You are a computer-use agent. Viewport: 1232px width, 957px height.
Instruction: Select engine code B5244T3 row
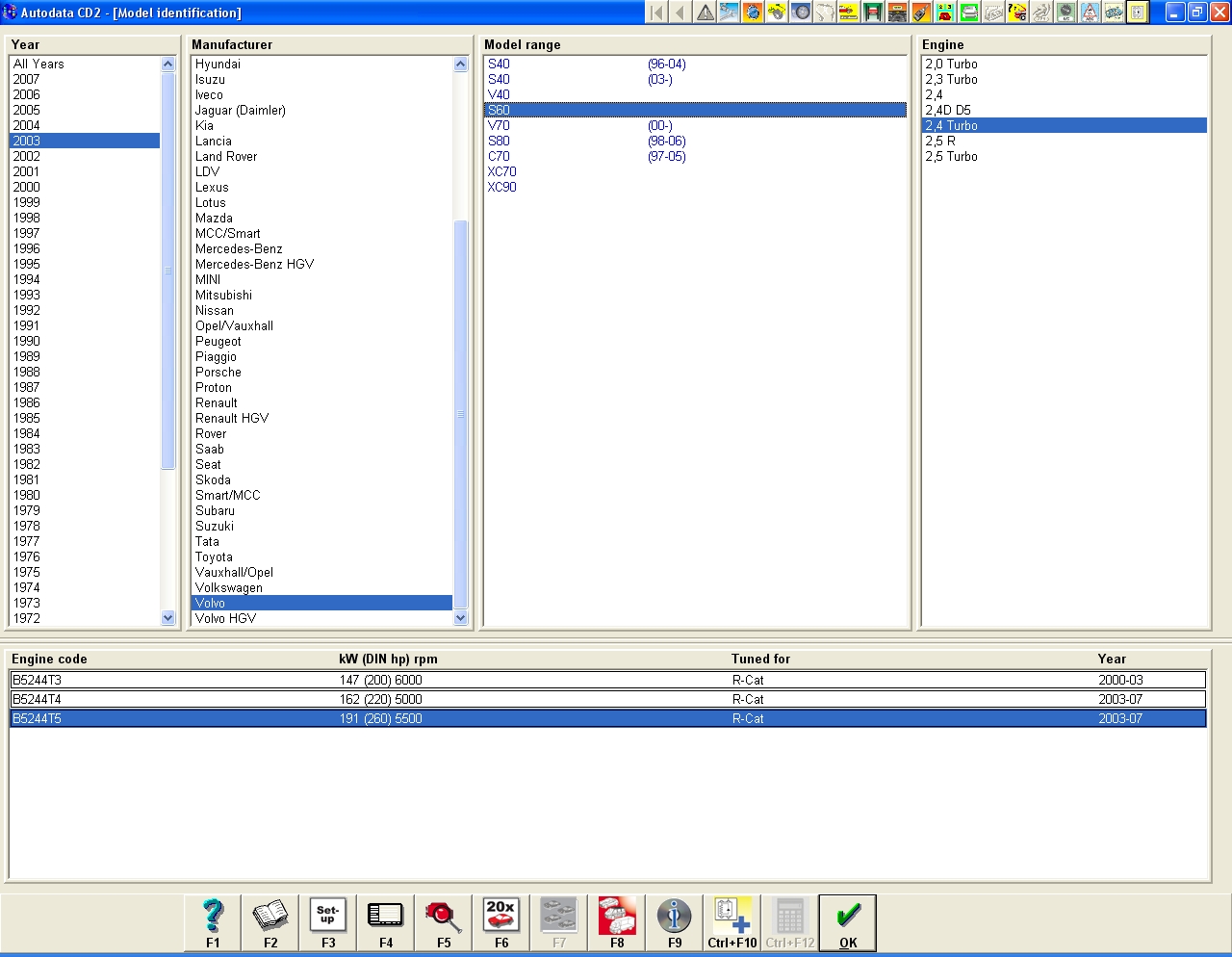click(x=607, y=680)
